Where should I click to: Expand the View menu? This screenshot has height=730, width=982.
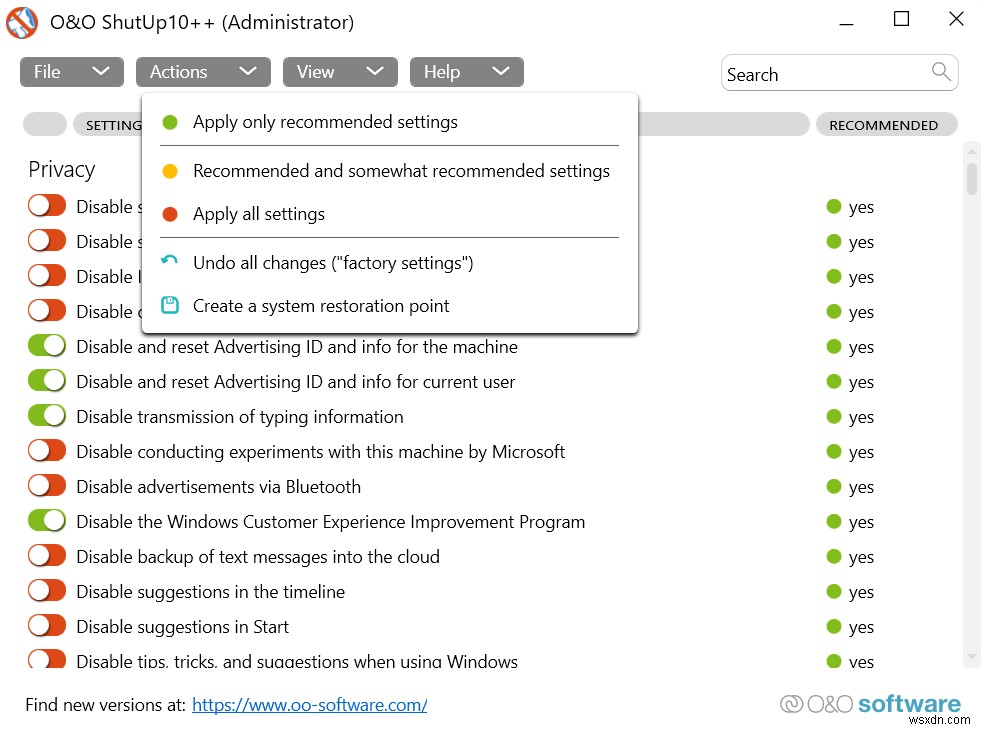340,71
